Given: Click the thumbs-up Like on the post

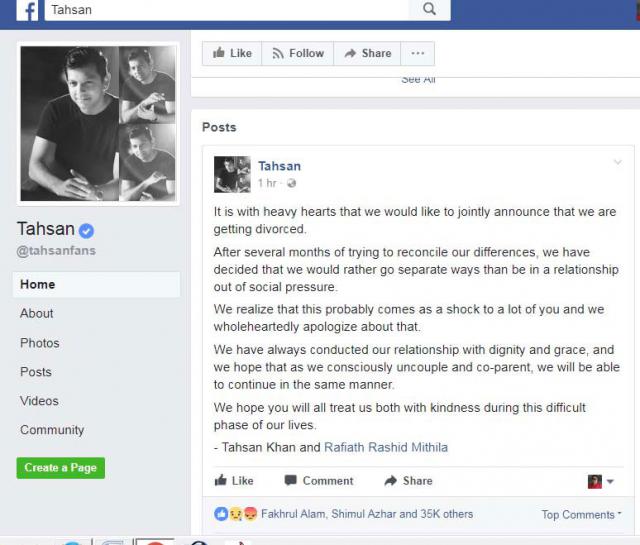Looking at the screenshot, I should pyautogui.click(x=234, y=481).
